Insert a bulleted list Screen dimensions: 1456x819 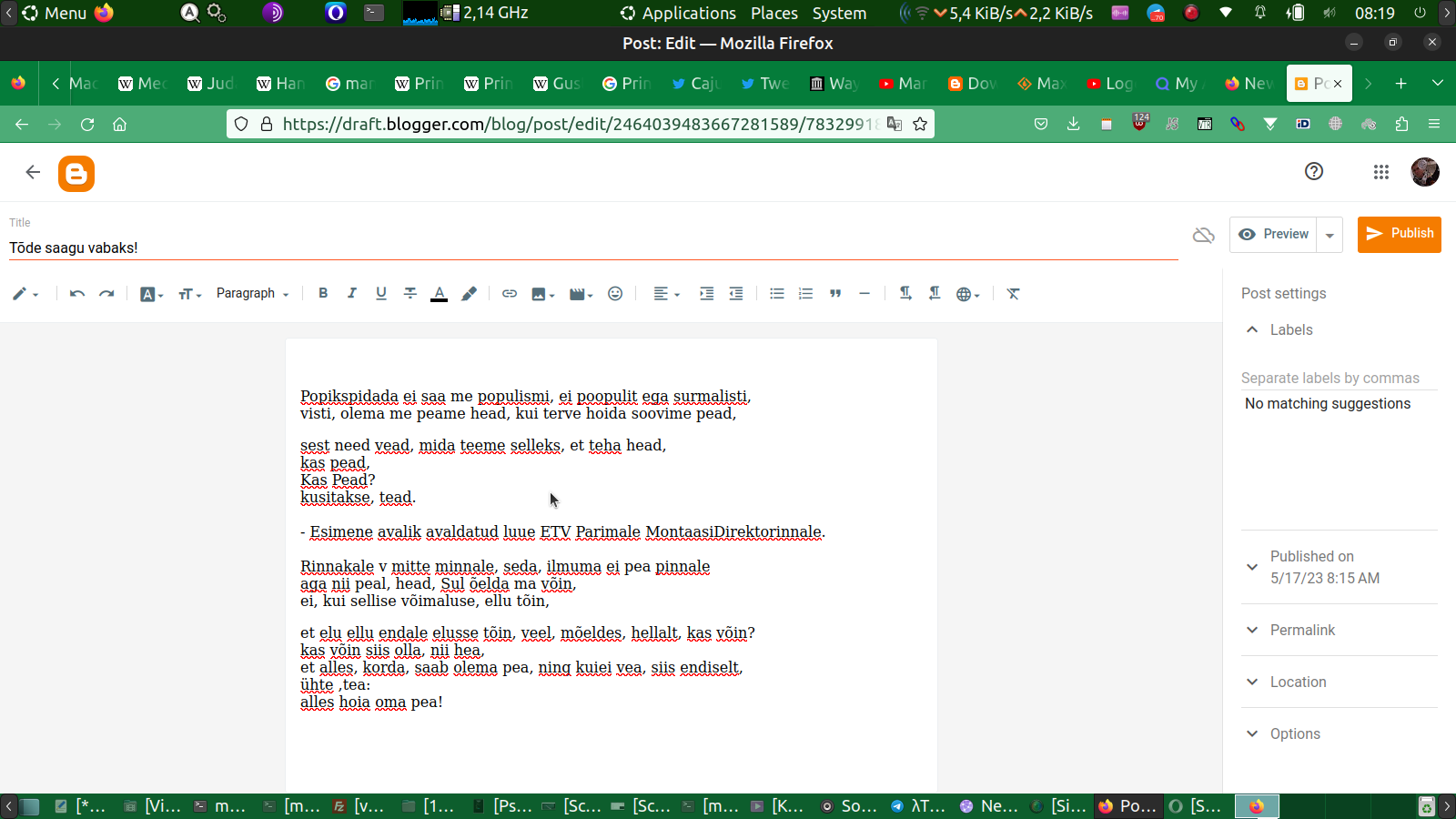pyautogui.click(x=777, y=294)
